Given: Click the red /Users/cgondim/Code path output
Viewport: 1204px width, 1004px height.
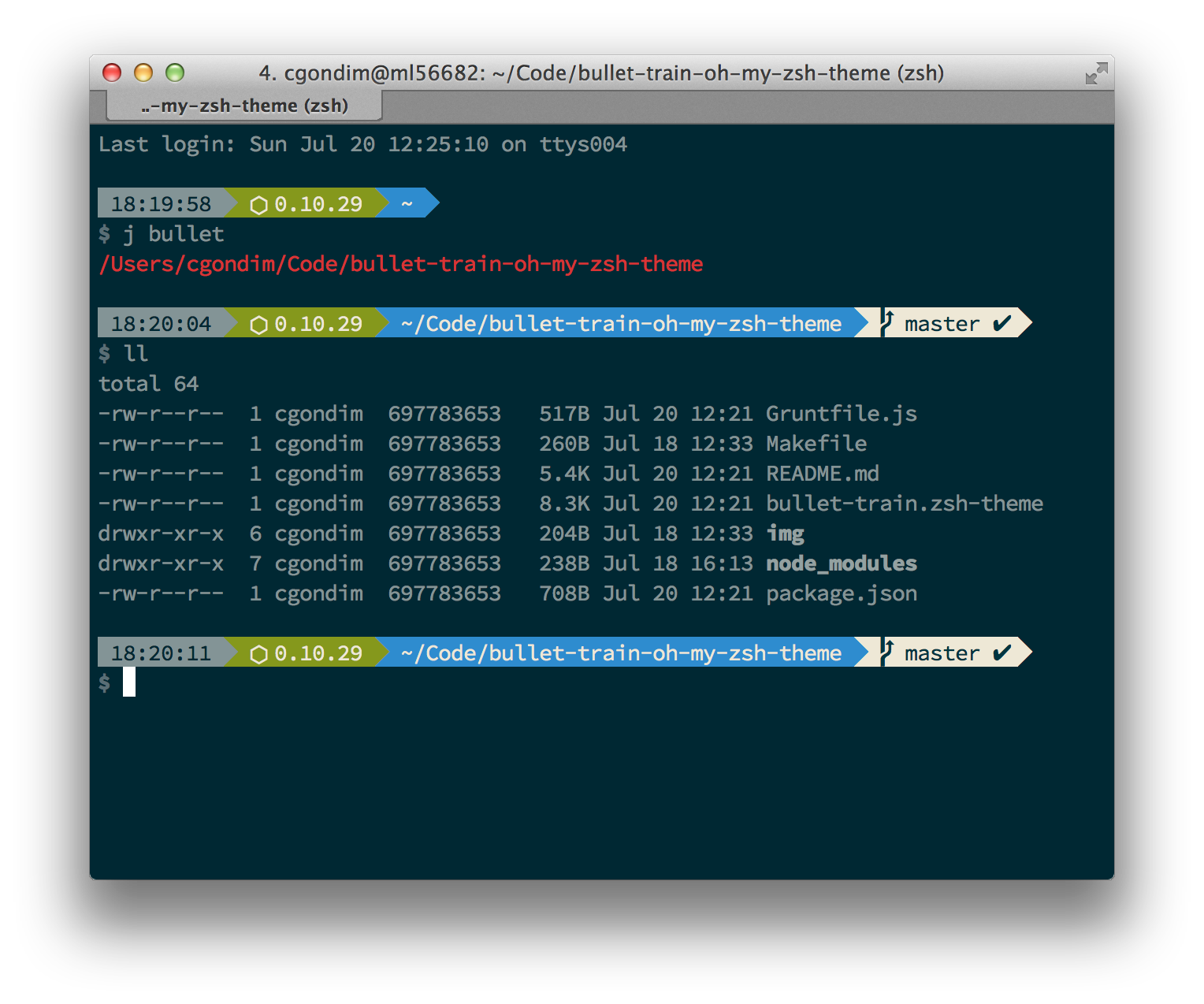Looking at the screenshot, I should pyautogui.click(x=400, y=264).
